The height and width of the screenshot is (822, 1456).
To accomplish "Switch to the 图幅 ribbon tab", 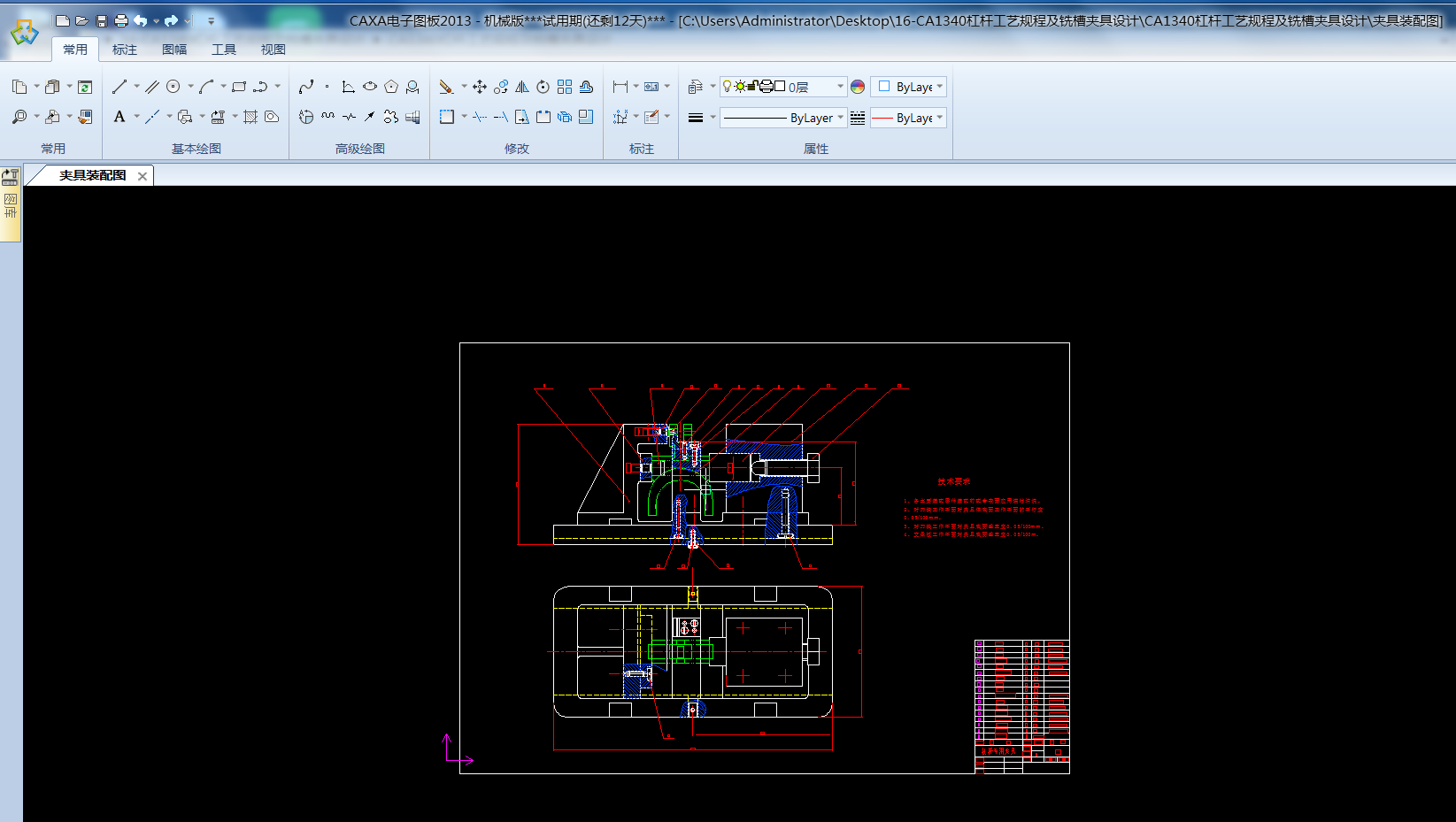I will pyautogui.click(x=174, y=50).
